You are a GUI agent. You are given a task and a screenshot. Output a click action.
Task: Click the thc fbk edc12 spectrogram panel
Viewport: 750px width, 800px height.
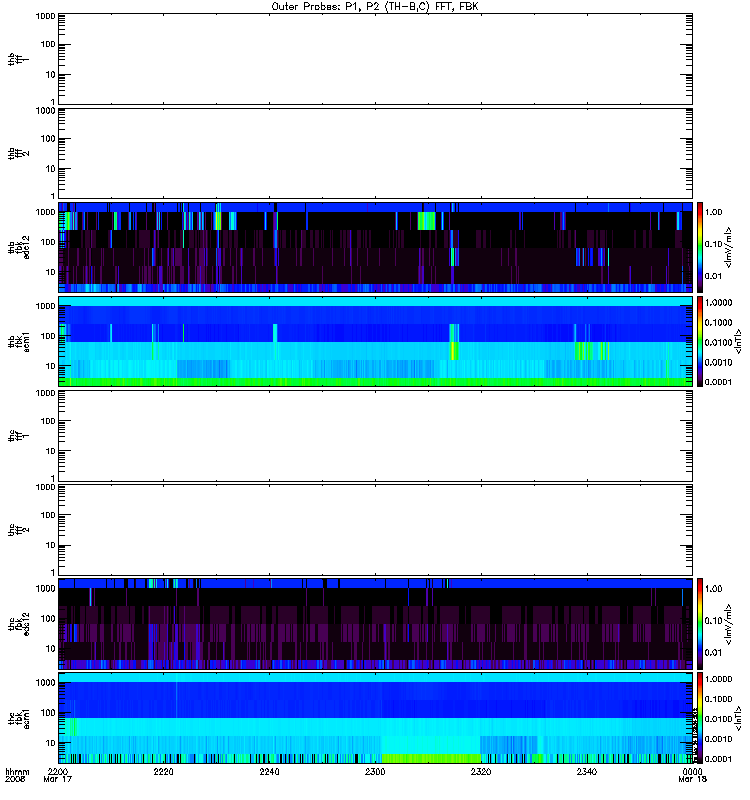(375, 623)
